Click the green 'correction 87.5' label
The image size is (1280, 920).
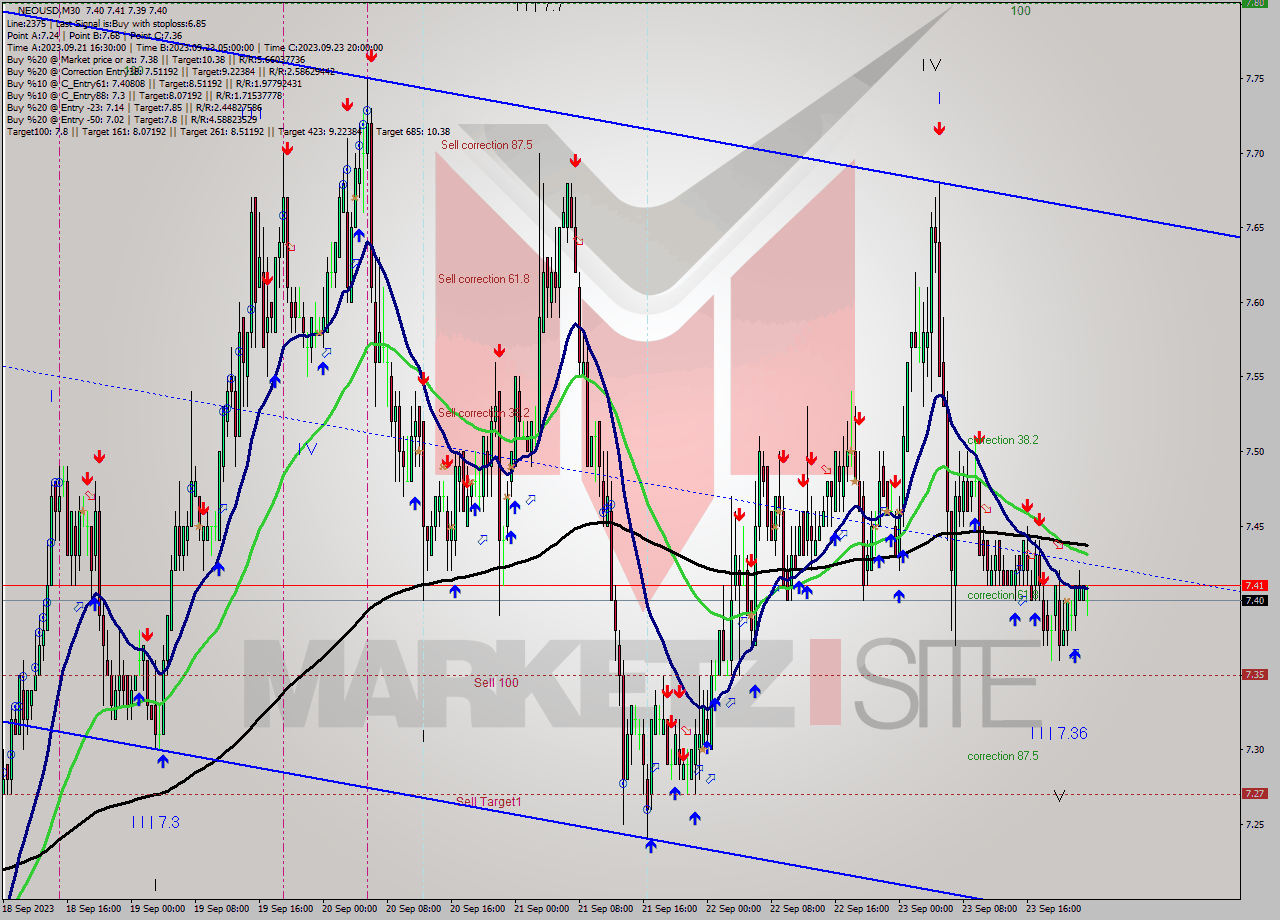[1003, 756]
